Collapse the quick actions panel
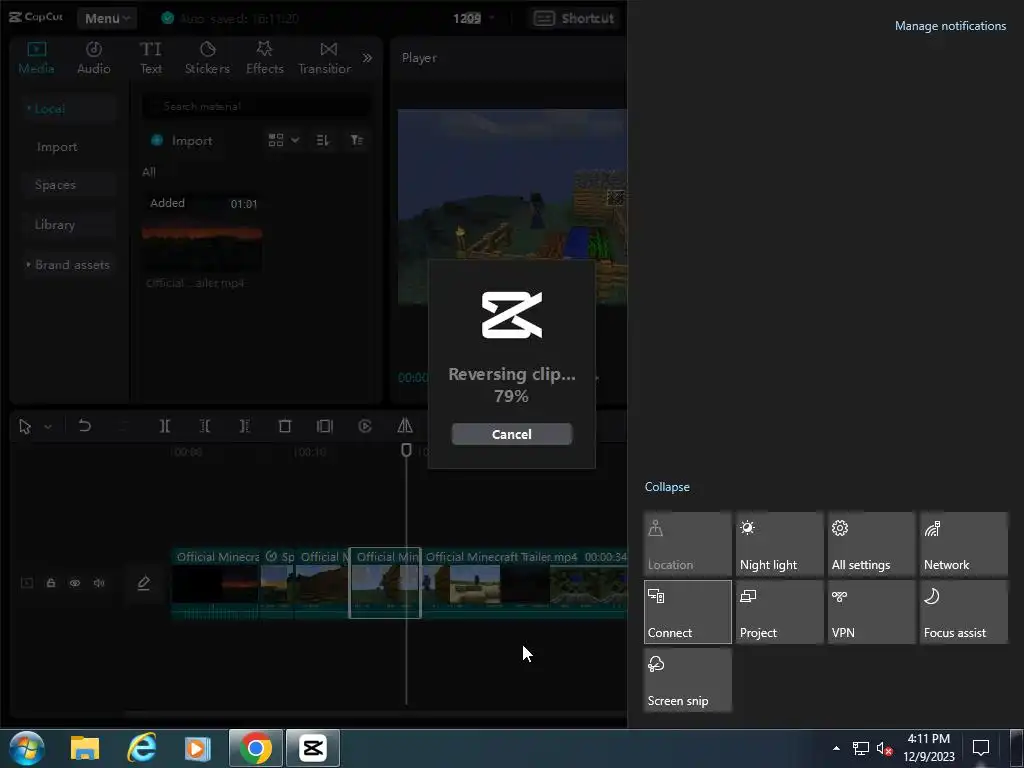Screen dimensions: 1024x768 click(x=667, y=487)
